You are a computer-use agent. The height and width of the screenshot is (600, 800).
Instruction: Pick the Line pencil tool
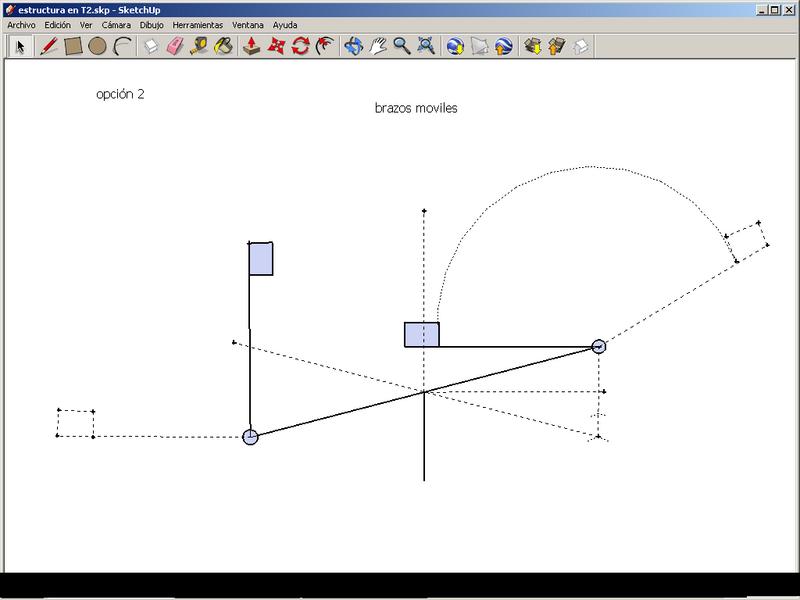[47, 46]
